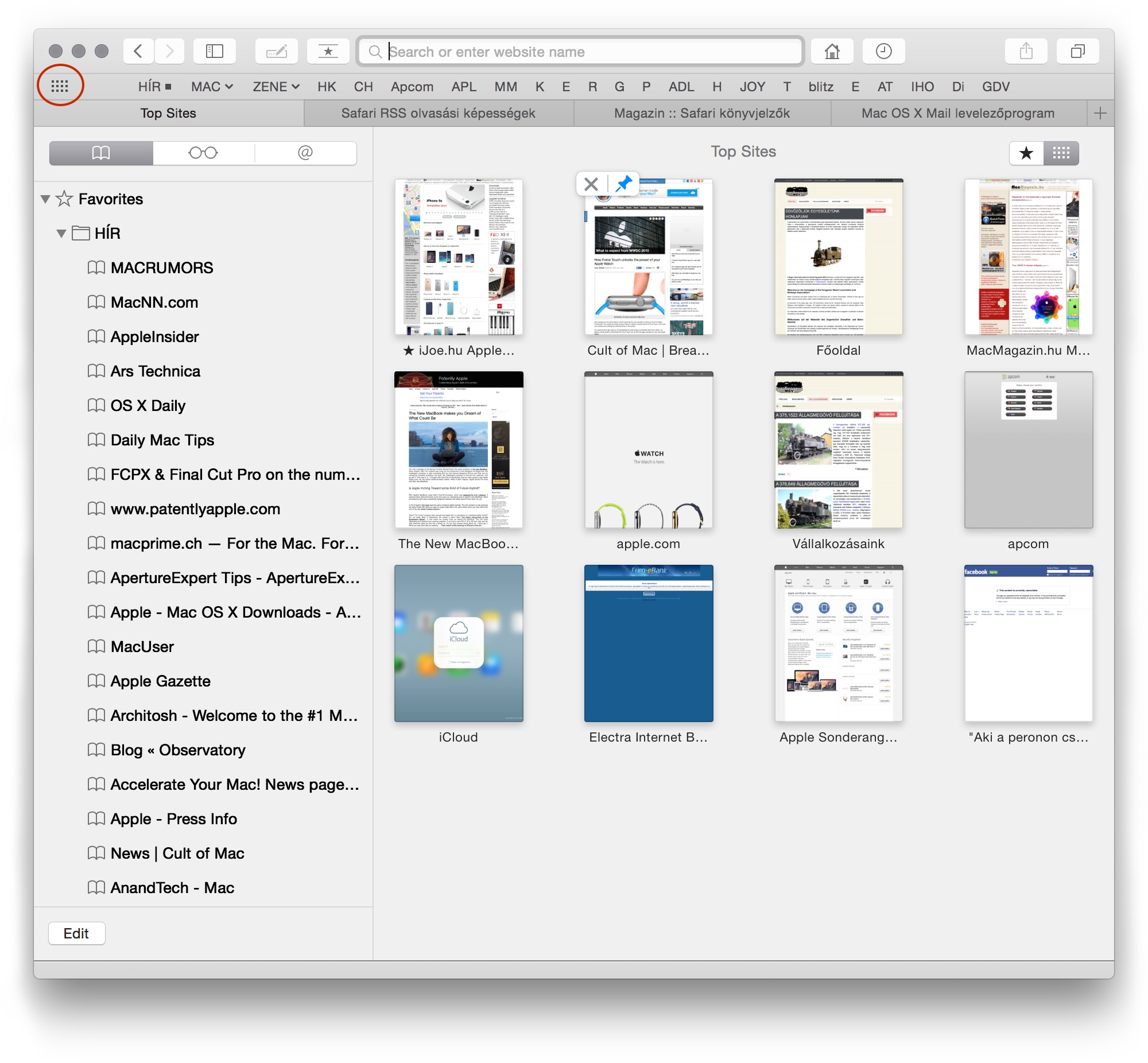Open the MAC favorites dropdown

pyautogui.click(x=212, y=87)
